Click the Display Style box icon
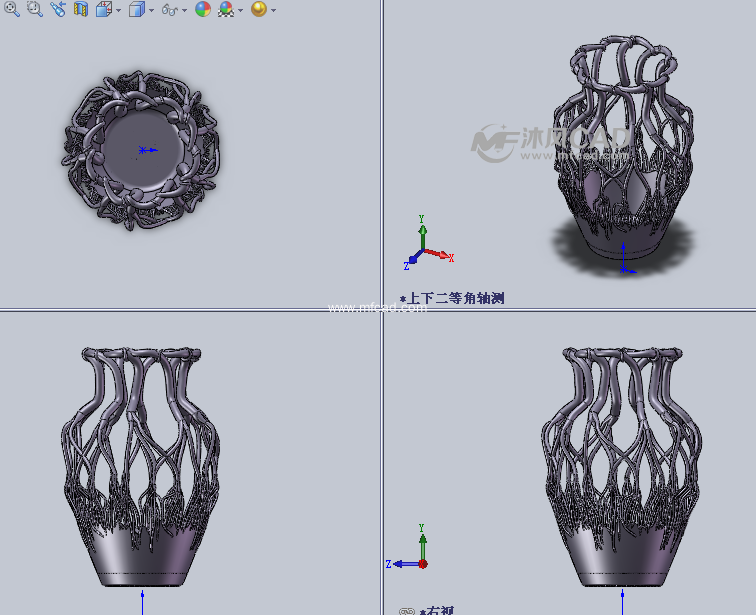Viewport: 756px width, 615px height. pos(136,9)
